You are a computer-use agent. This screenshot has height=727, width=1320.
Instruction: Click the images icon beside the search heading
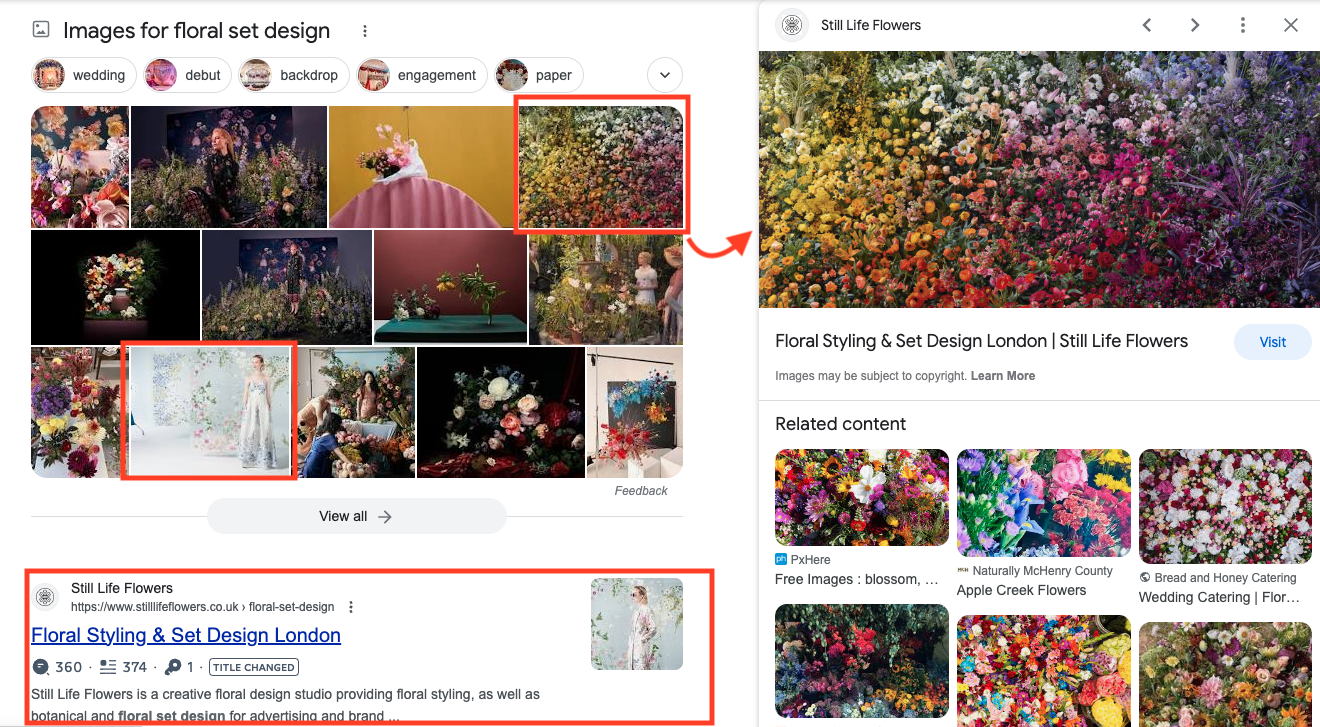(x=40, y=29)
